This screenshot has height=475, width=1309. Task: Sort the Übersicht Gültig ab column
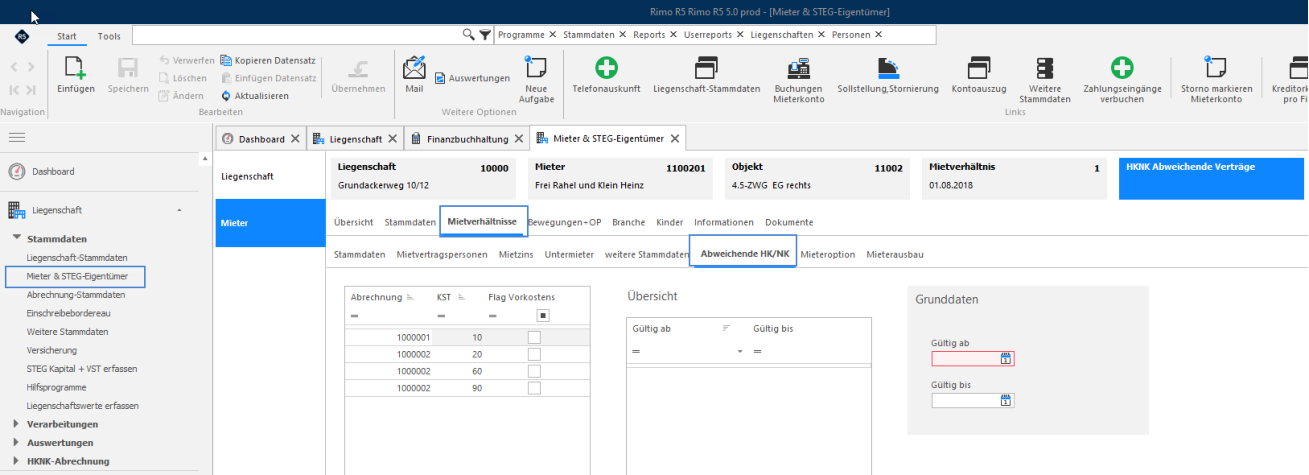click(x=726, y=328)
